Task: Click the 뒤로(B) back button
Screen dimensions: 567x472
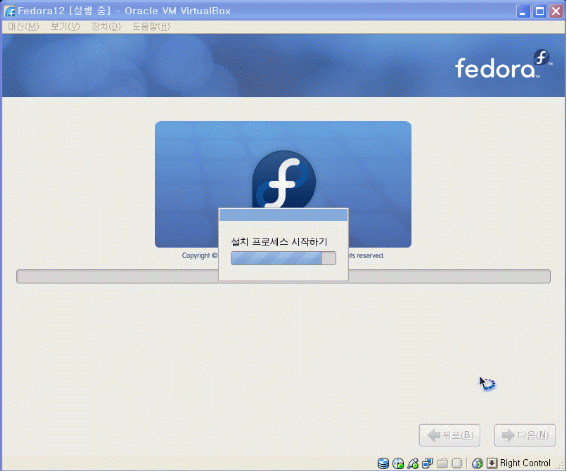Action: click(x=449, y=435)
